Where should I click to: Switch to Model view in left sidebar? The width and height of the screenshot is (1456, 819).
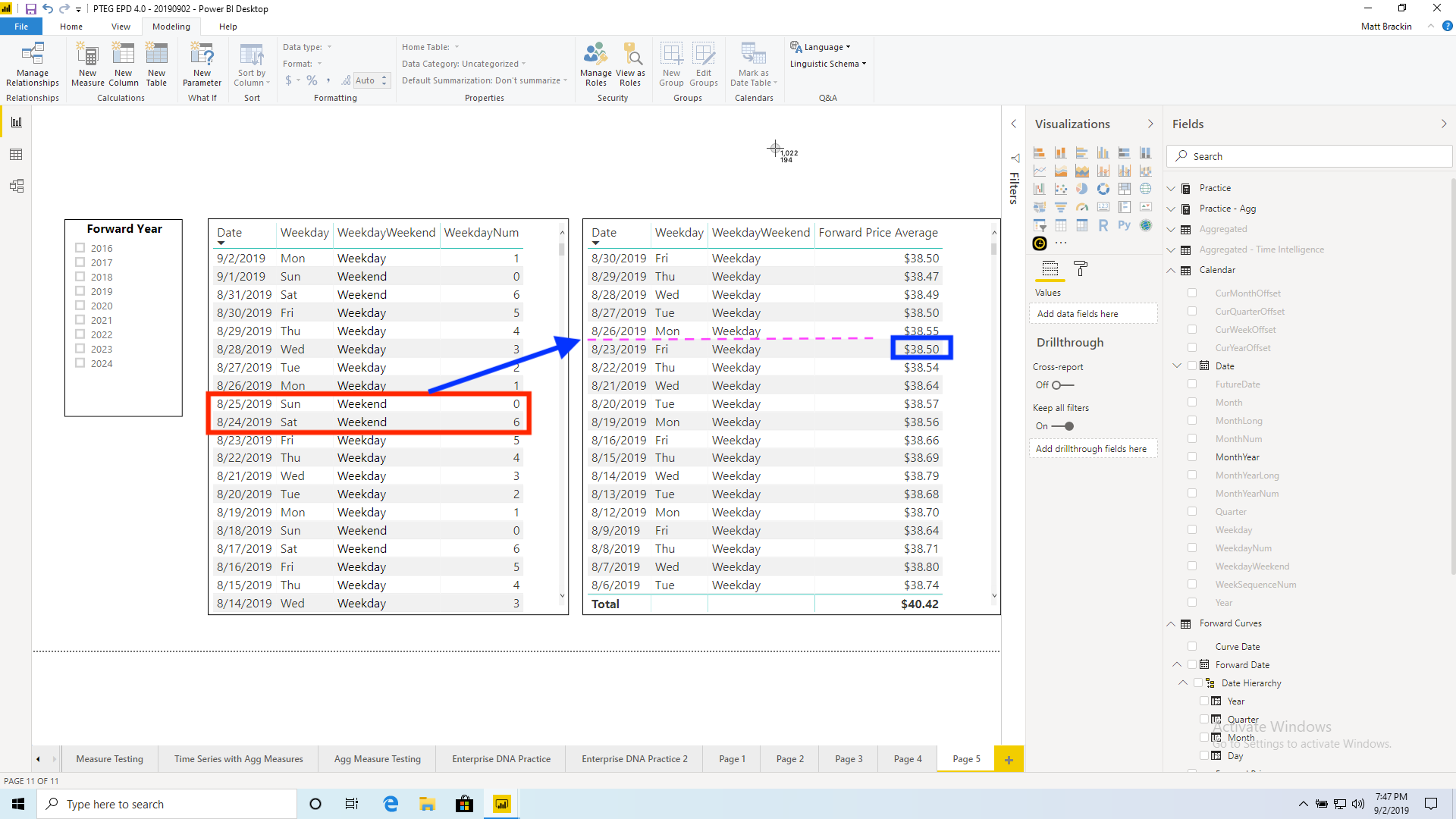[x=16, y=186]
